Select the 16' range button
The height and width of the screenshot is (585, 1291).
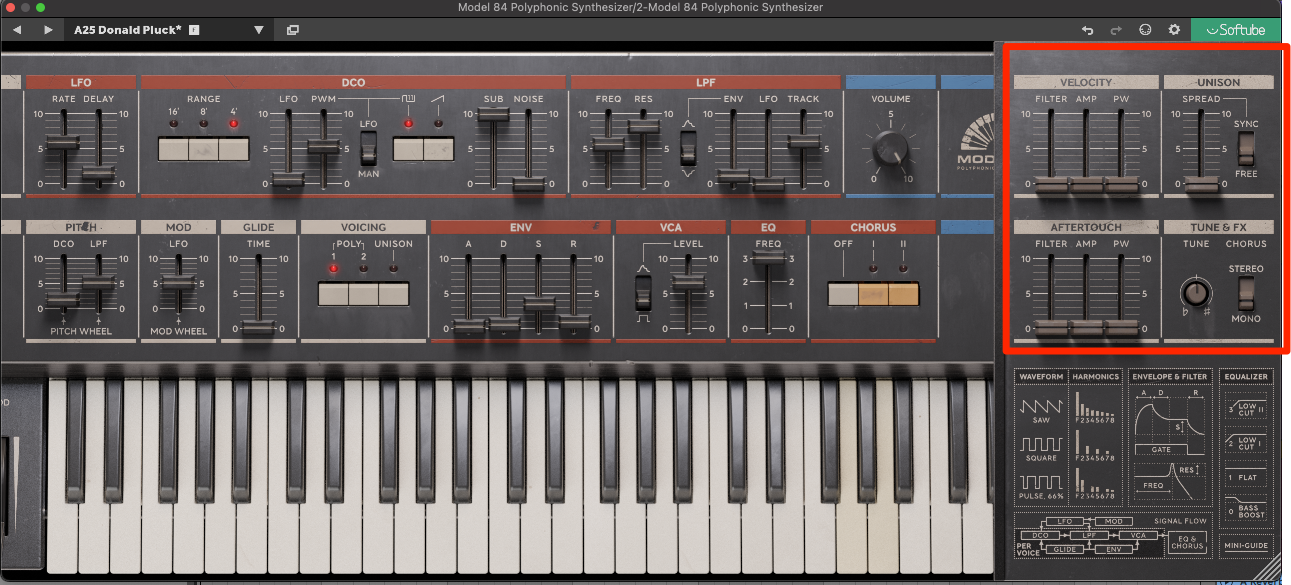[173, 149]
